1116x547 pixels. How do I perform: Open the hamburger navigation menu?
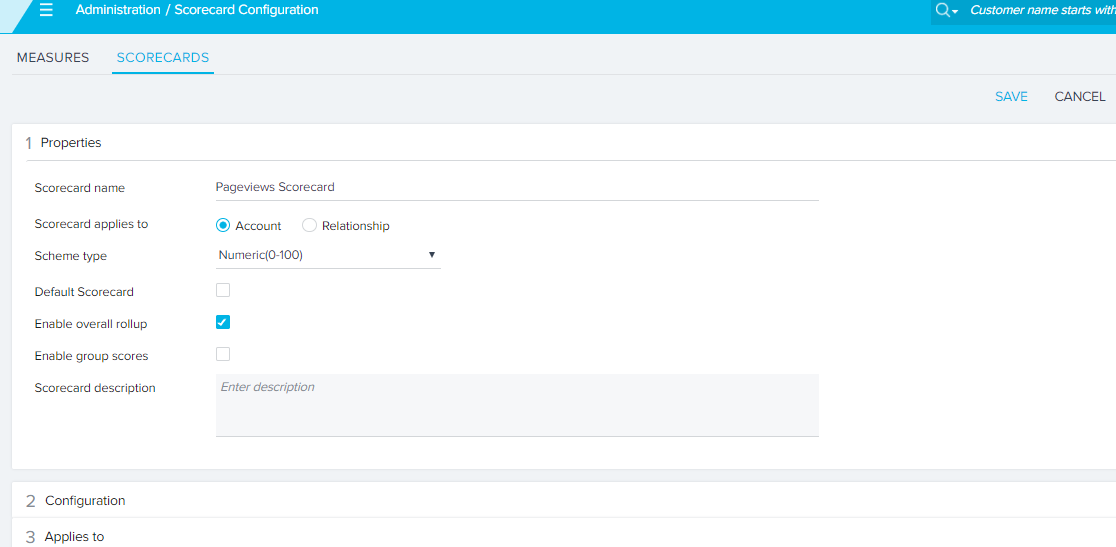click(46, 11)
